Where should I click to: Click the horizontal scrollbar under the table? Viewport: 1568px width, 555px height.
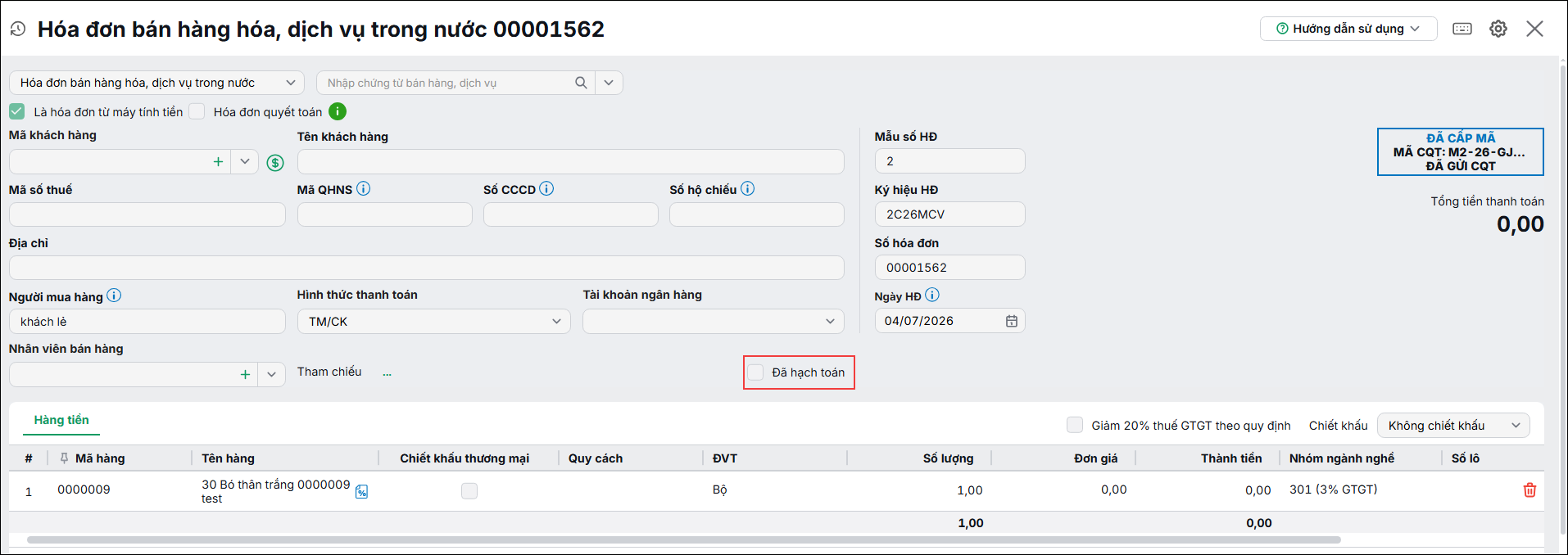coord(684,540)
